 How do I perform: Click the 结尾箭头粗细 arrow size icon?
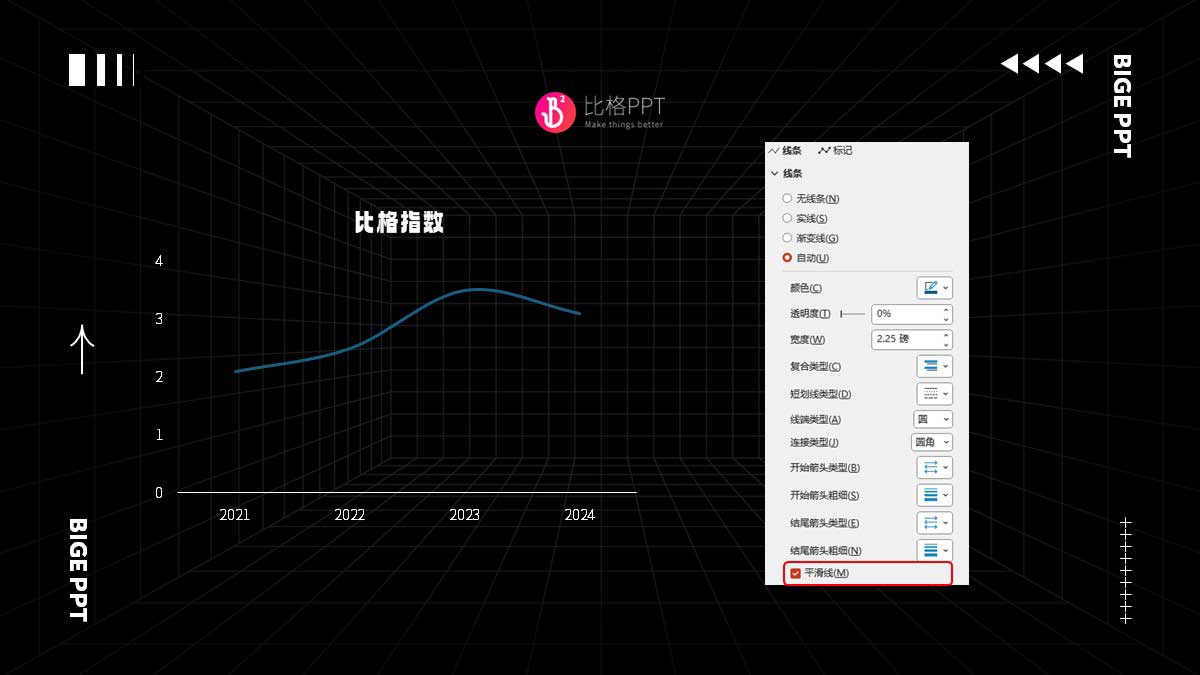tap(930, 550)
